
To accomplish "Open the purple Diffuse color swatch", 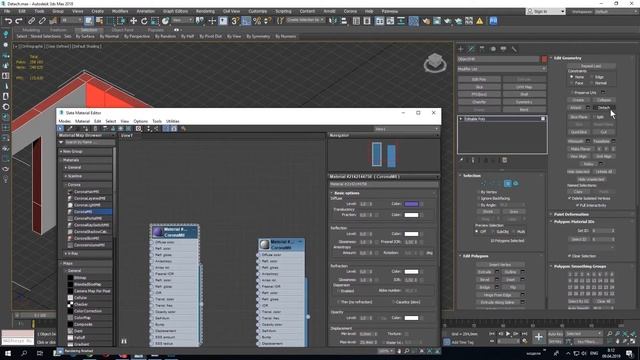I will click(411, 204).
